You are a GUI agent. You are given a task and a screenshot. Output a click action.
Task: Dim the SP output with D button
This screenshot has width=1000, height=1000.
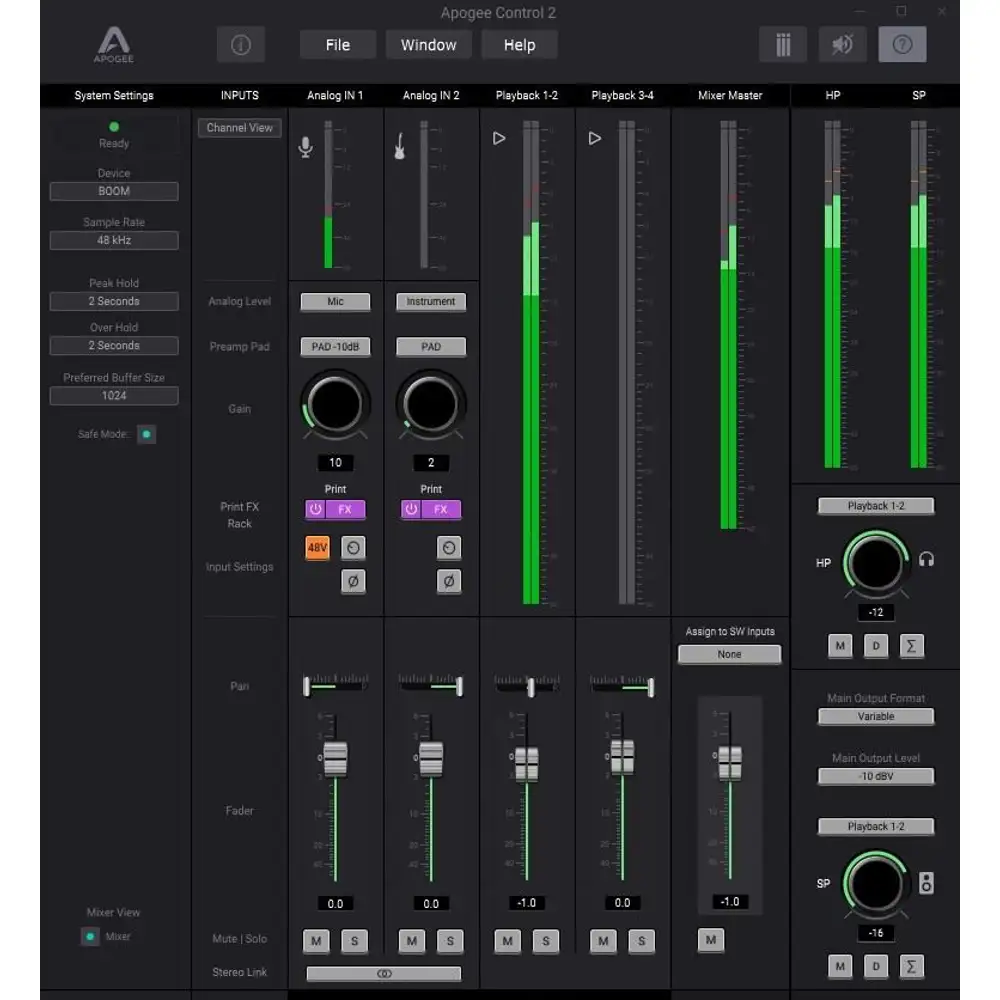876,967
